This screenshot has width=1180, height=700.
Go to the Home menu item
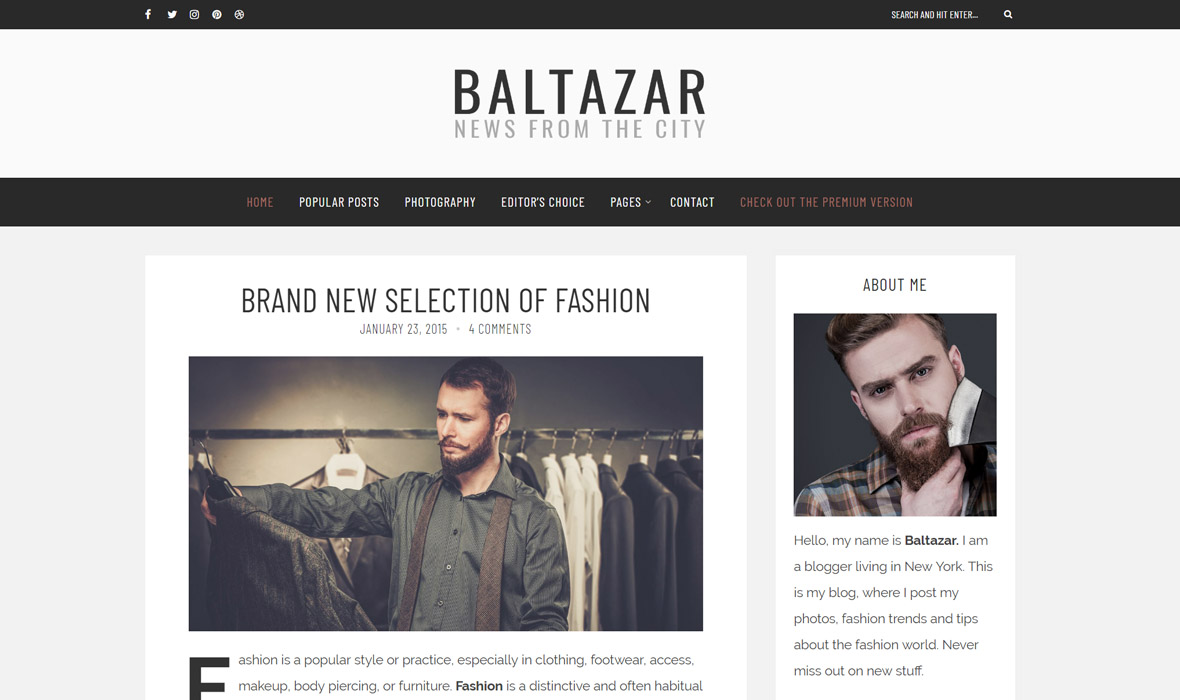[x=260, y=202]
